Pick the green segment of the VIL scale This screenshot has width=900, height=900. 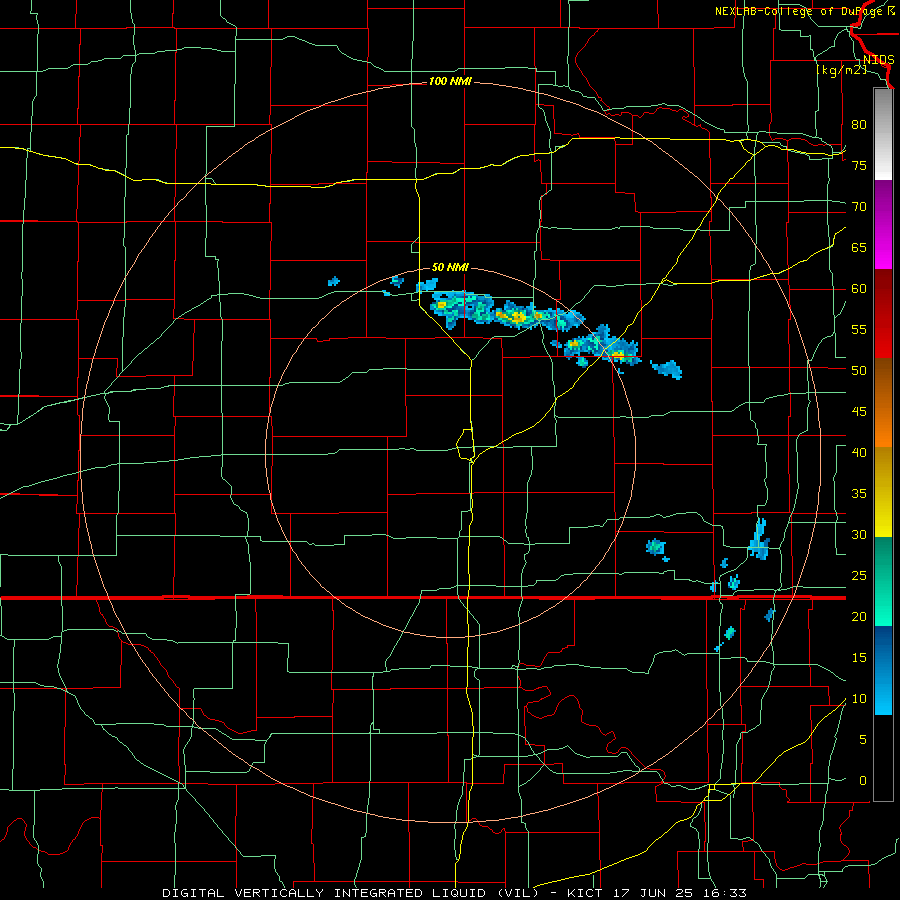883,581
